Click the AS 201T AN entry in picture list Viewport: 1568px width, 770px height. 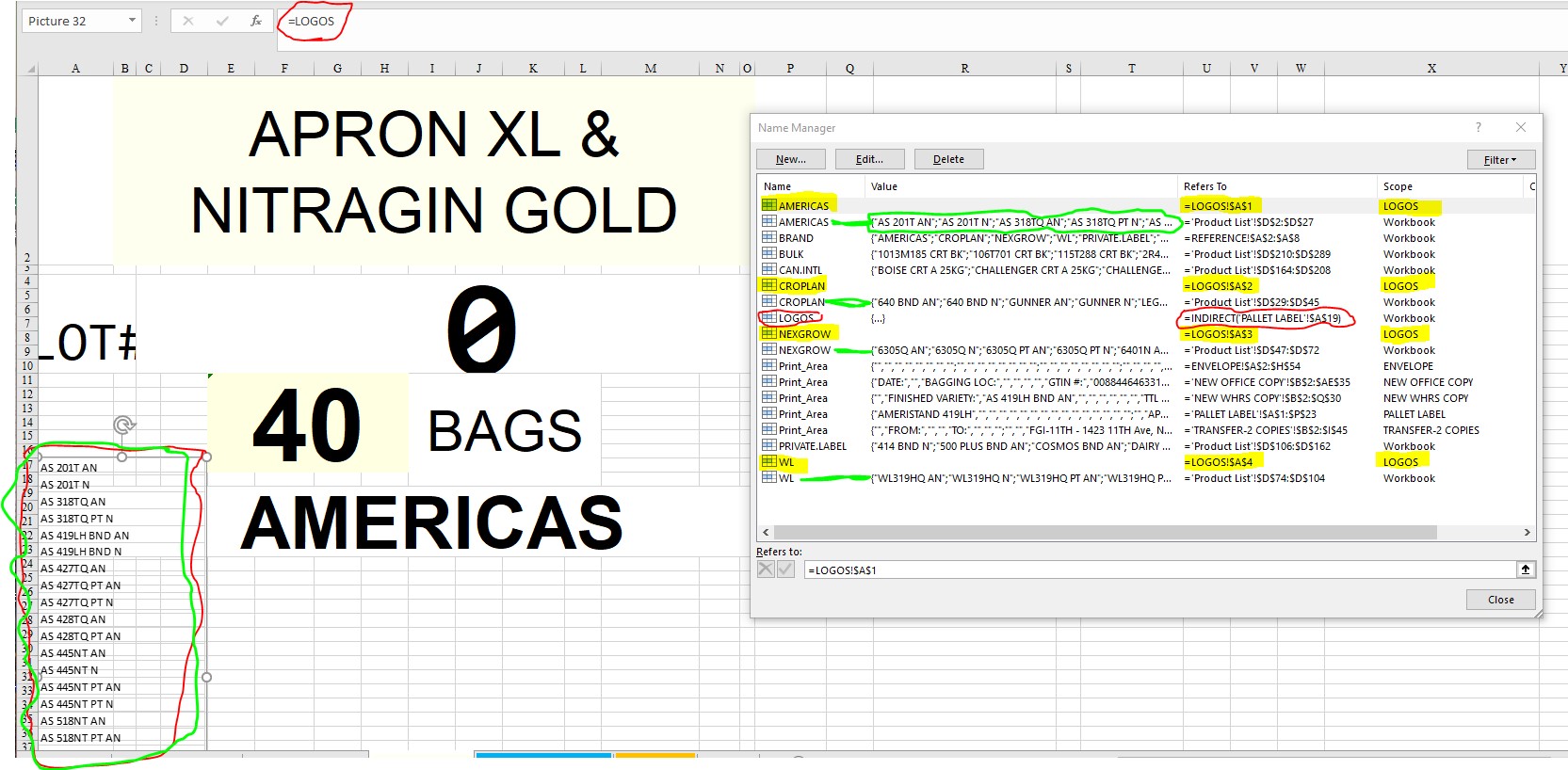(x=69, y=468)
